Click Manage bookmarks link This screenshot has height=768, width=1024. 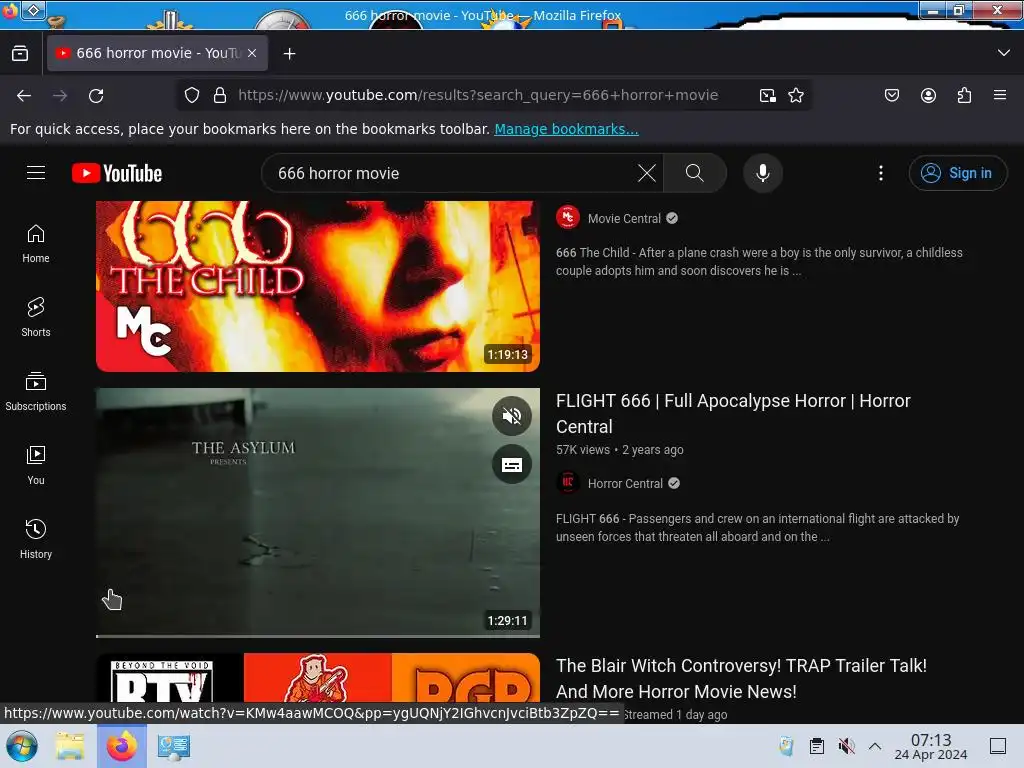566,129
